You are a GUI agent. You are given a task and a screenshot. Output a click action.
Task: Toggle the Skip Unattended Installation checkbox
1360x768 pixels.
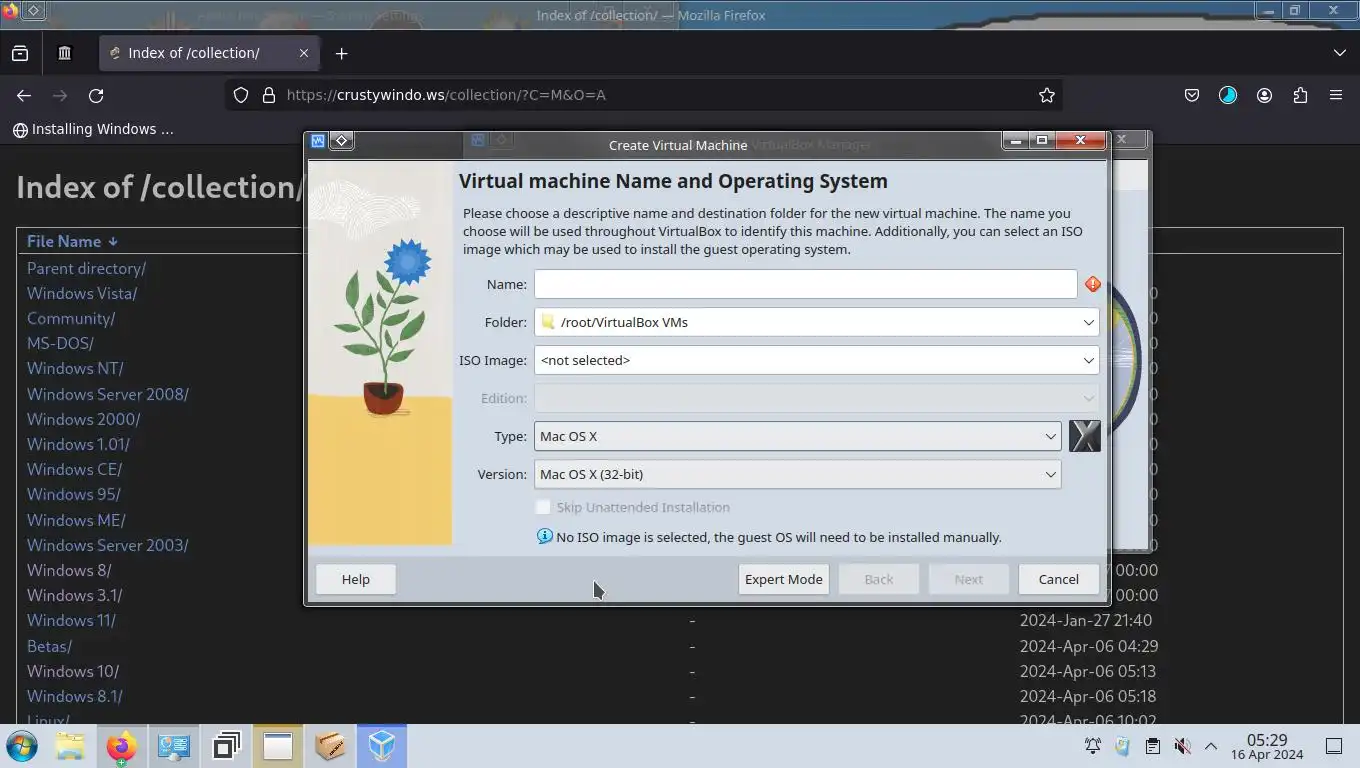[x=543, y=507]
